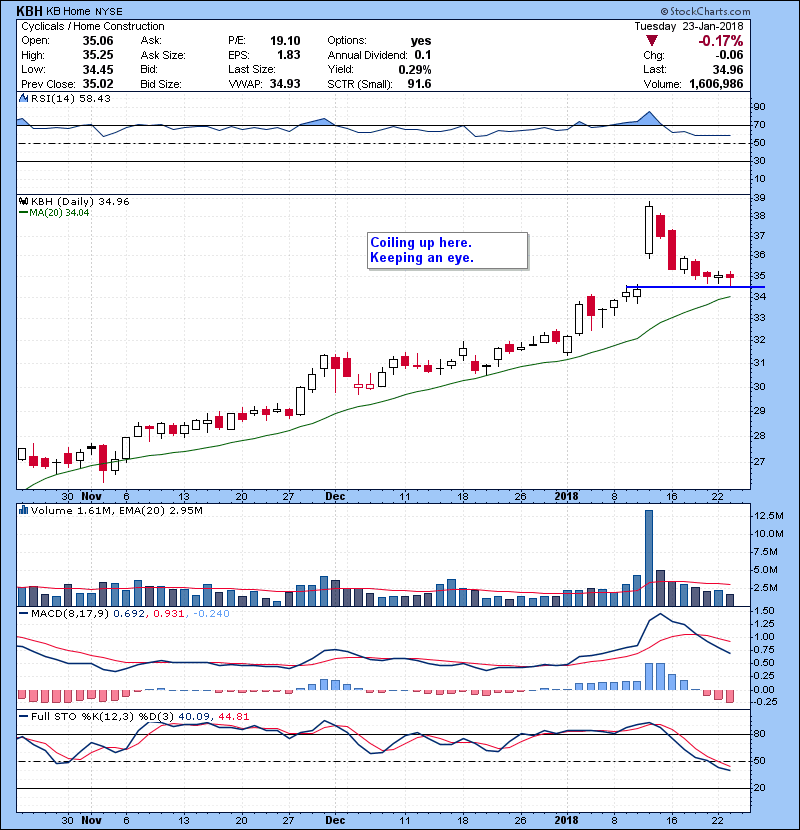800x830 pixels.
Task: Click the Dec label on price axis
Action: click(x=335, y=497)
